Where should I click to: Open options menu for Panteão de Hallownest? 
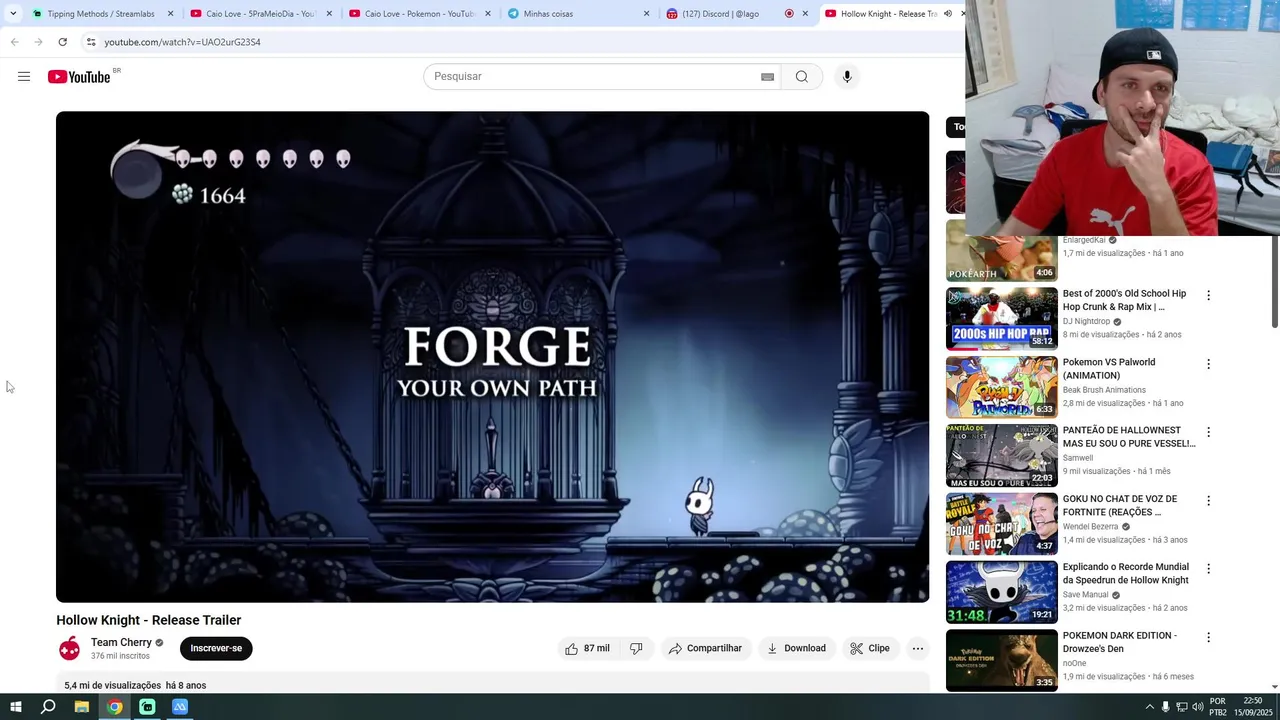click(1208, 432)
